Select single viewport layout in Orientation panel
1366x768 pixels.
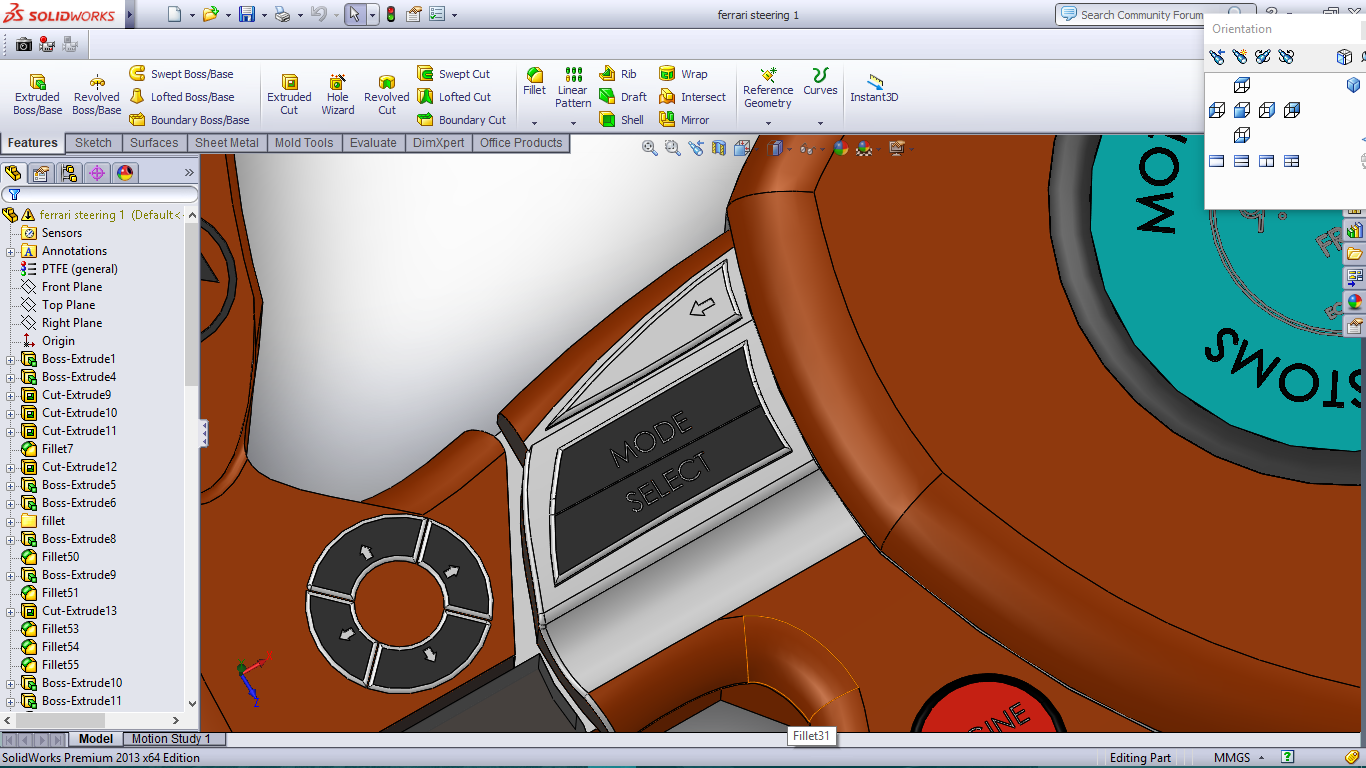point(1217,161)
